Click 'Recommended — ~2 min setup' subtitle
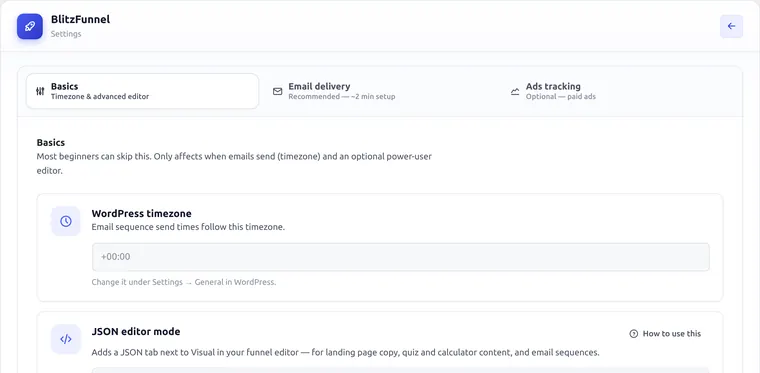The width and height of the screenshot is (760, 373). pyautogui.click(x=342, y=97)
